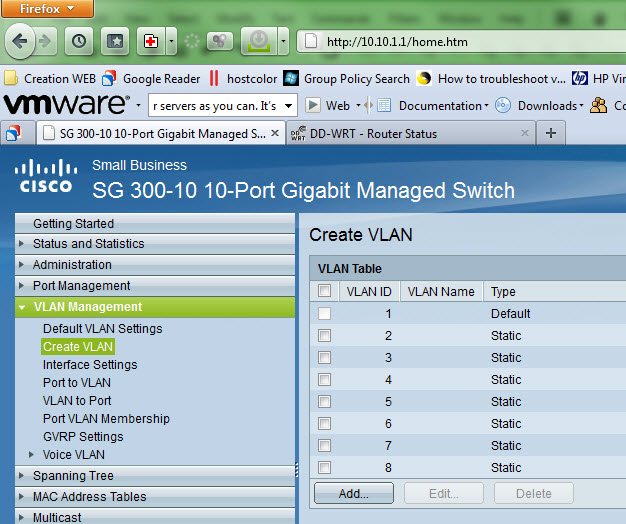The width and height of the screenshot is (626, 524).
Task: Click the community people icon
Action: click(598, 105)
